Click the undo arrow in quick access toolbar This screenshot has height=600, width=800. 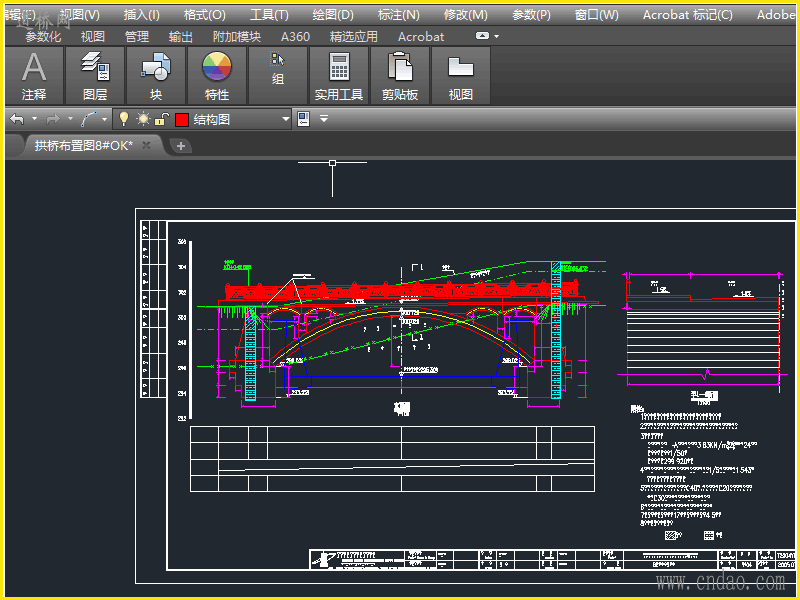point(17,119)
